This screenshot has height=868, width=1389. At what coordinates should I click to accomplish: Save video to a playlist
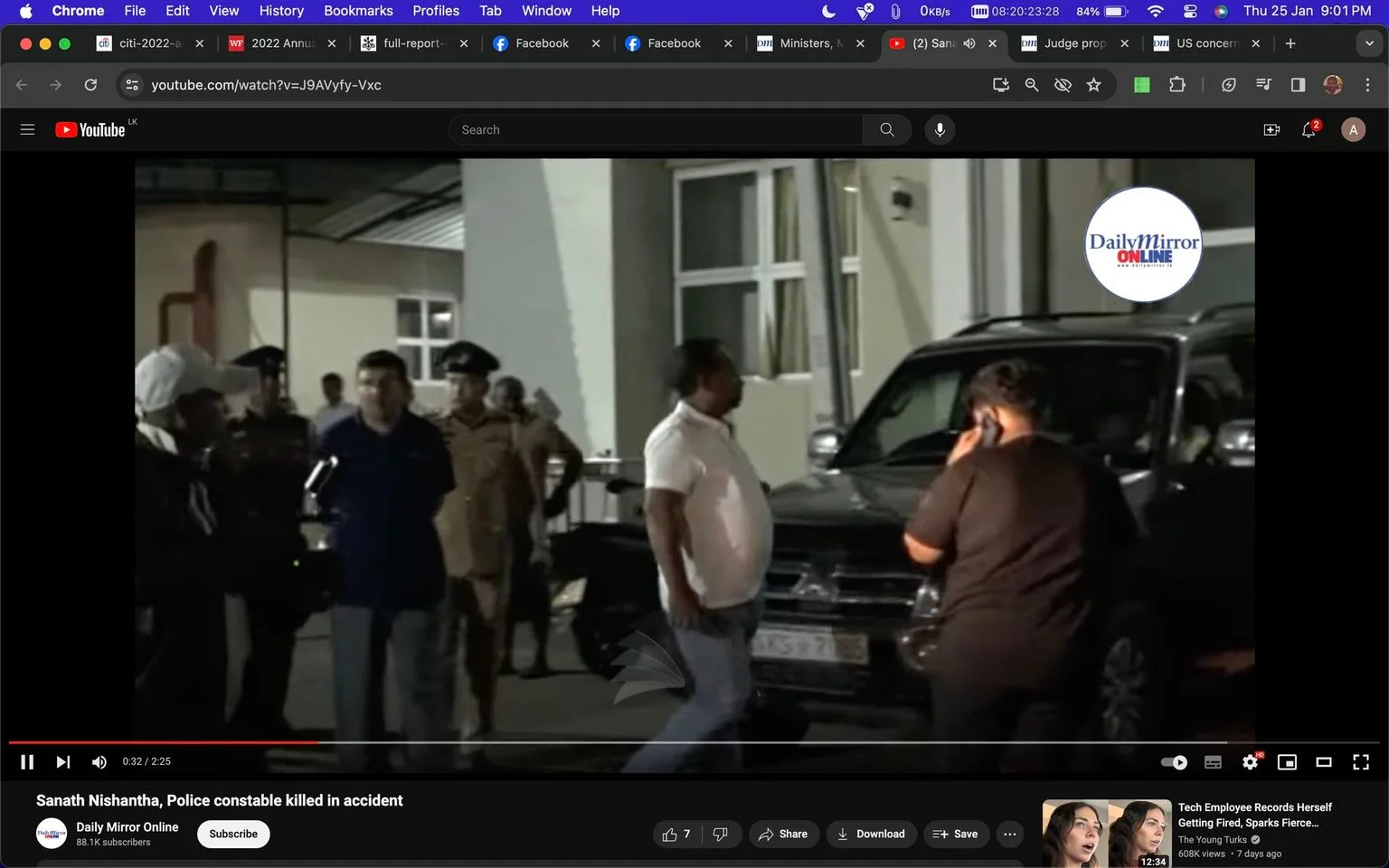[x=956, y=834]
